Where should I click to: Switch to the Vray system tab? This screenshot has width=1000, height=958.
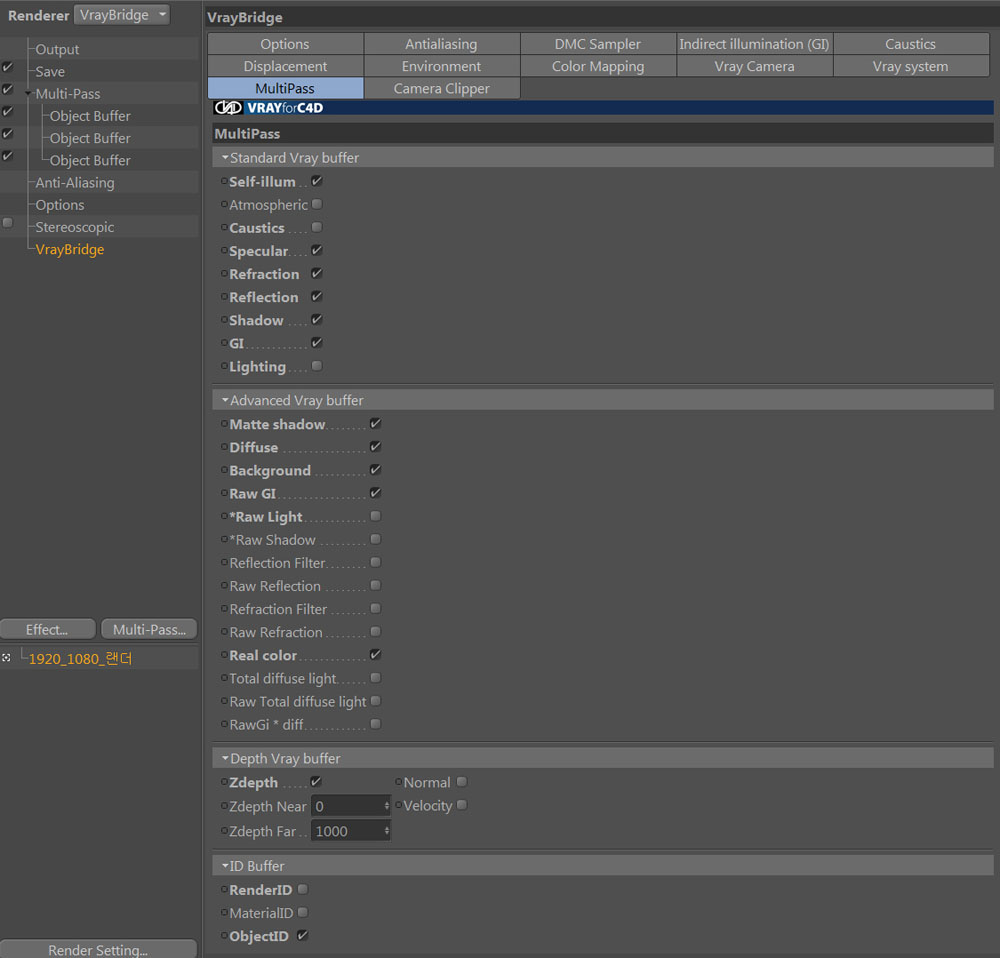tap(911, 66)
